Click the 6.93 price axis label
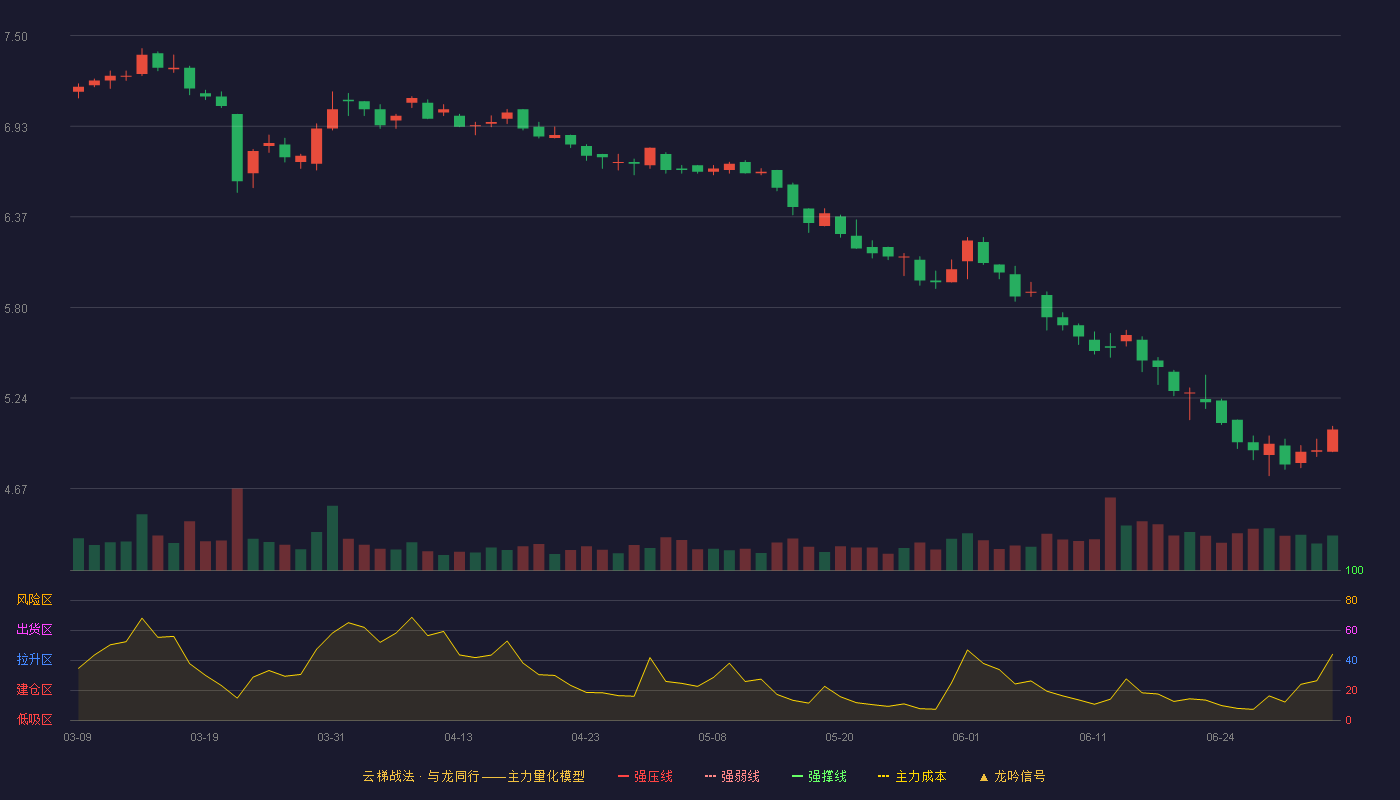 tap(16, 128)
